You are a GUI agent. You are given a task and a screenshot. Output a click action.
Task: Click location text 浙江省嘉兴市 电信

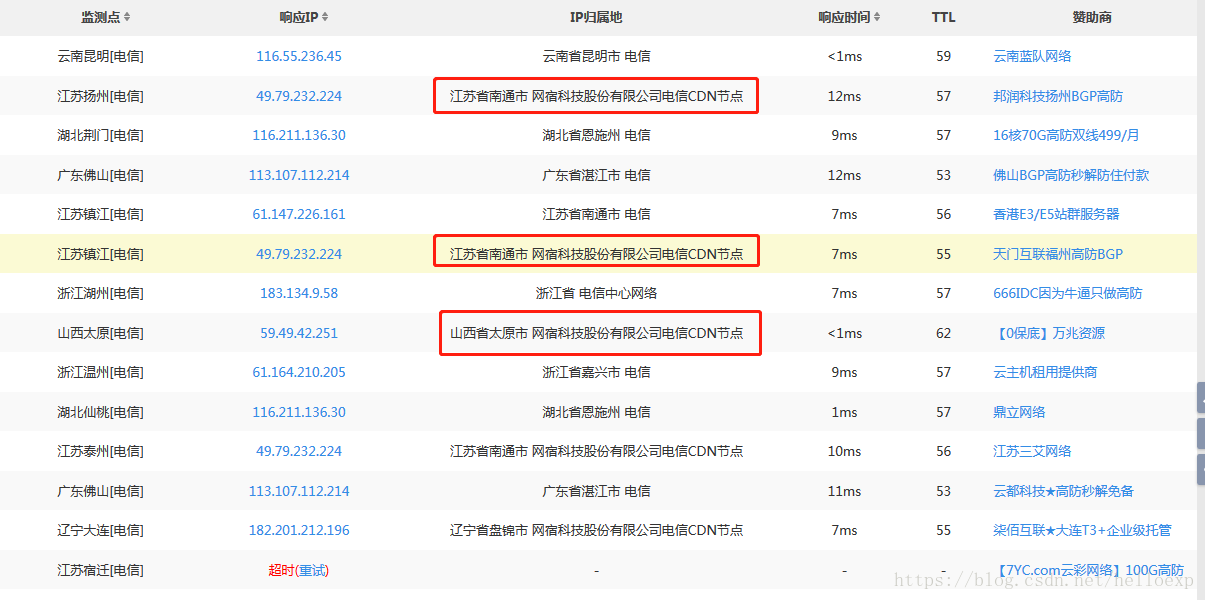click(596, 372)
